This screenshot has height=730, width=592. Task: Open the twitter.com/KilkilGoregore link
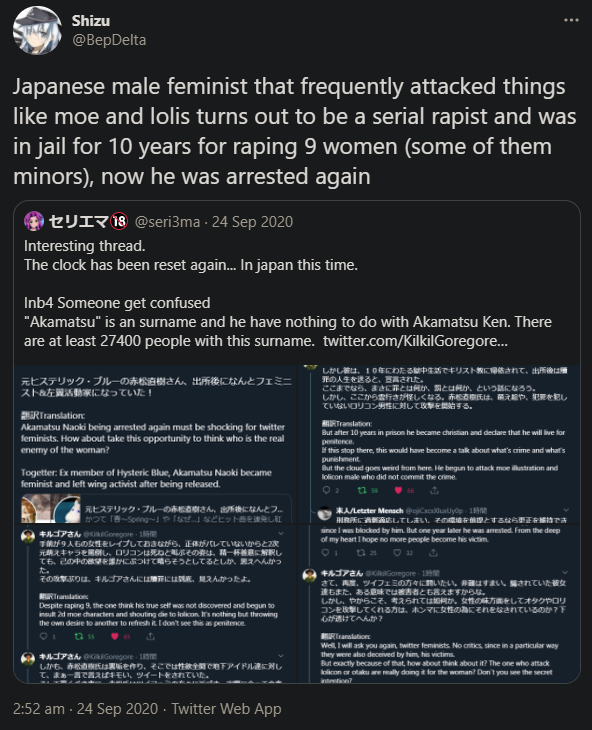[415, 341]
